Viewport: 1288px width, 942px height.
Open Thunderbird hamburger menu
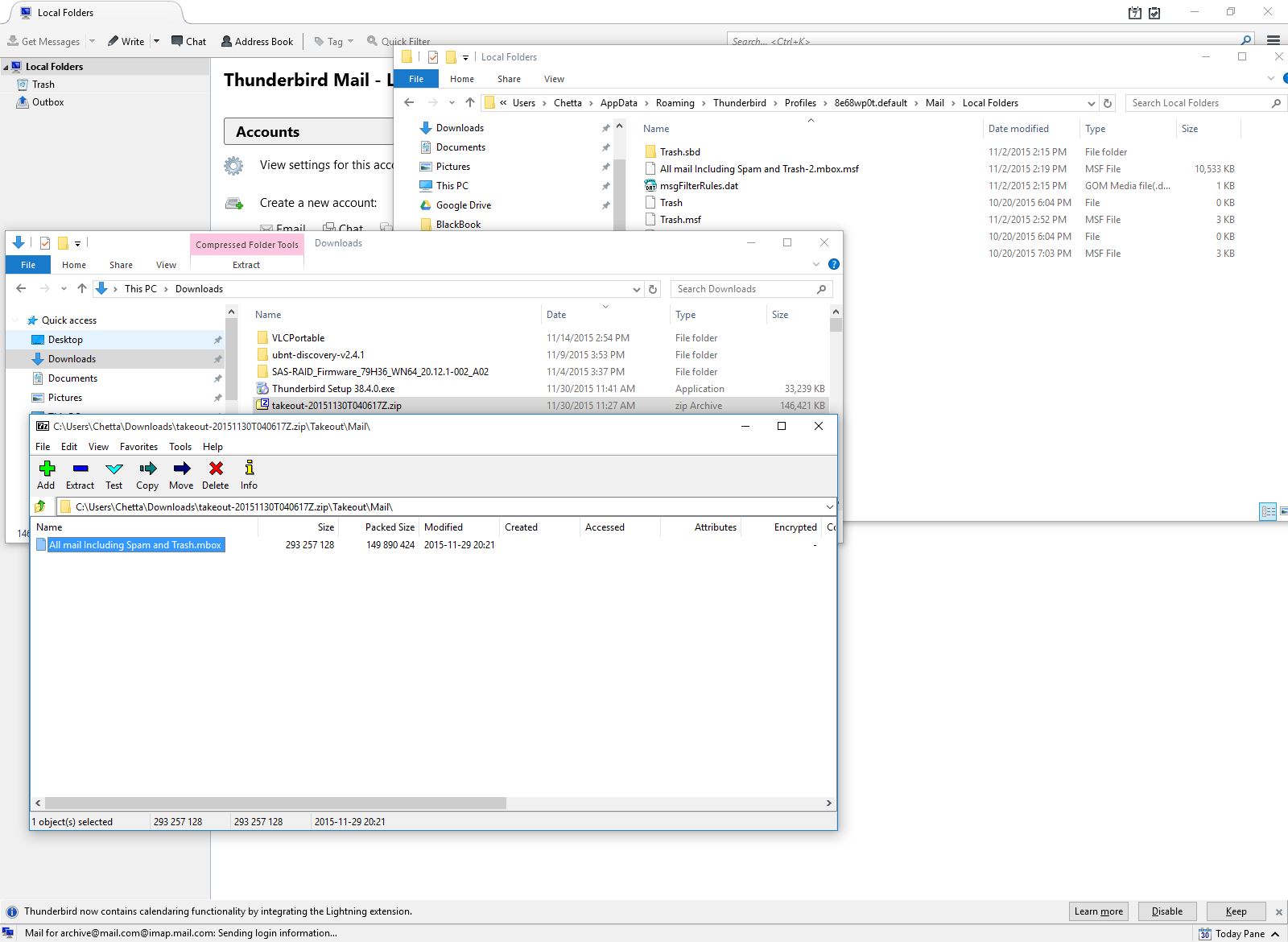point(1273,40)
